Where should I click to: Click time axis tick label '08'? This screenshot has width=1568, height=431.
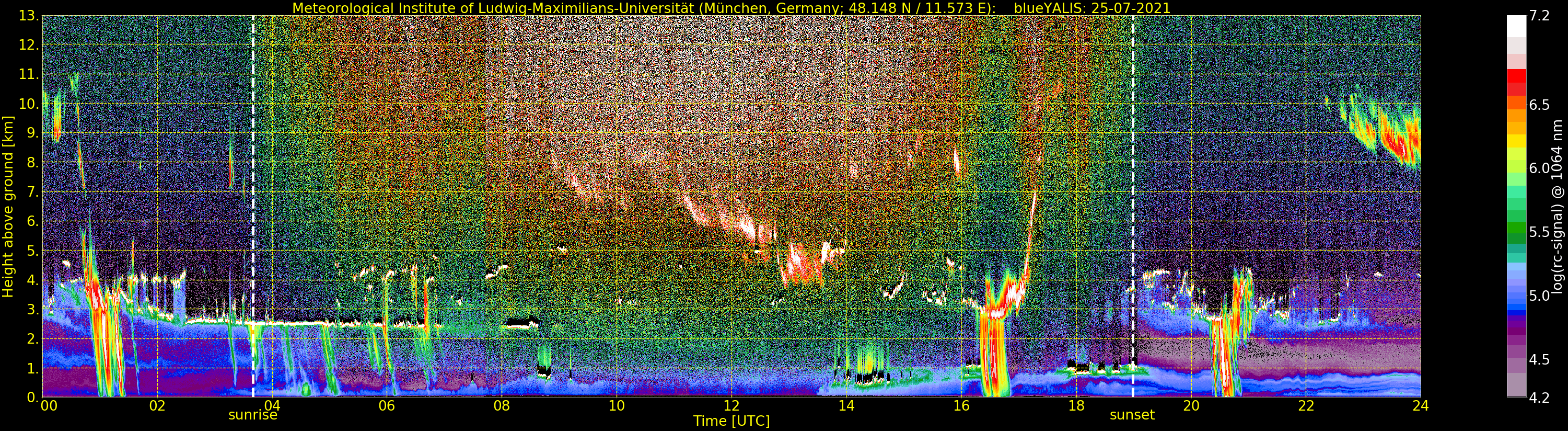click(x=502, y=406)
